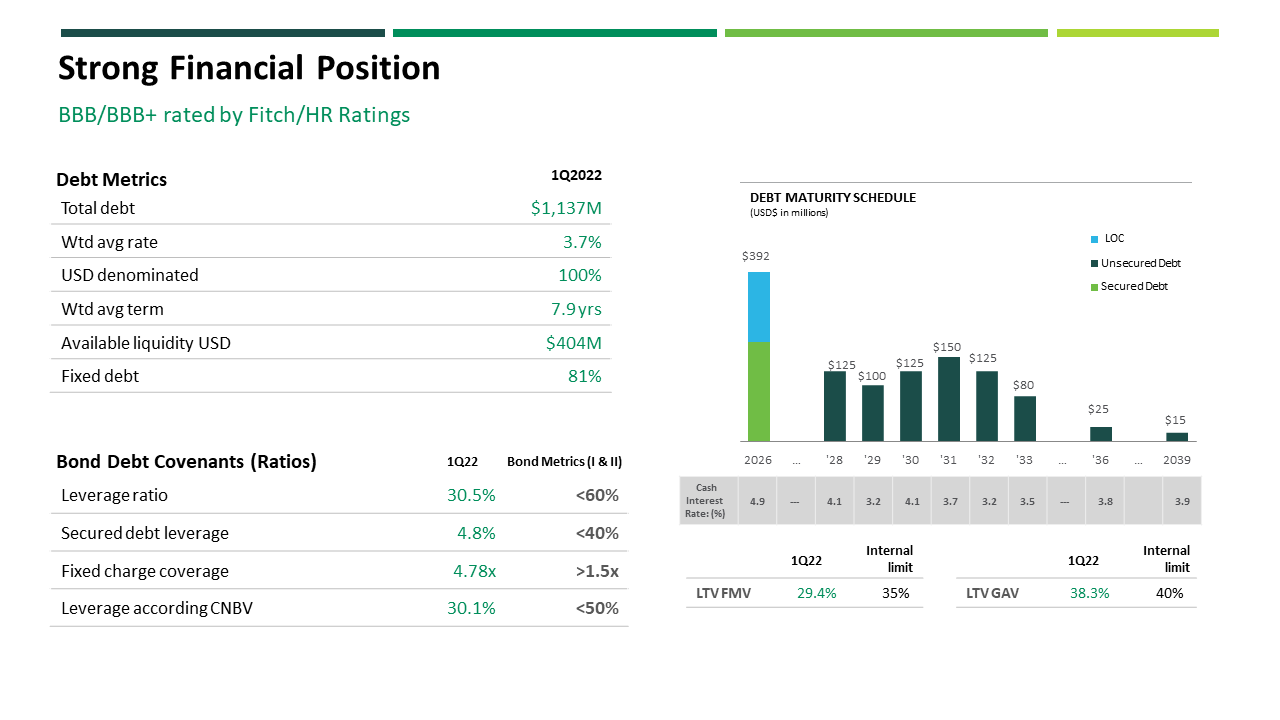Click the '29.4%' LTV FMV value
Screen dimensions: 1280x720
point(817,593)
